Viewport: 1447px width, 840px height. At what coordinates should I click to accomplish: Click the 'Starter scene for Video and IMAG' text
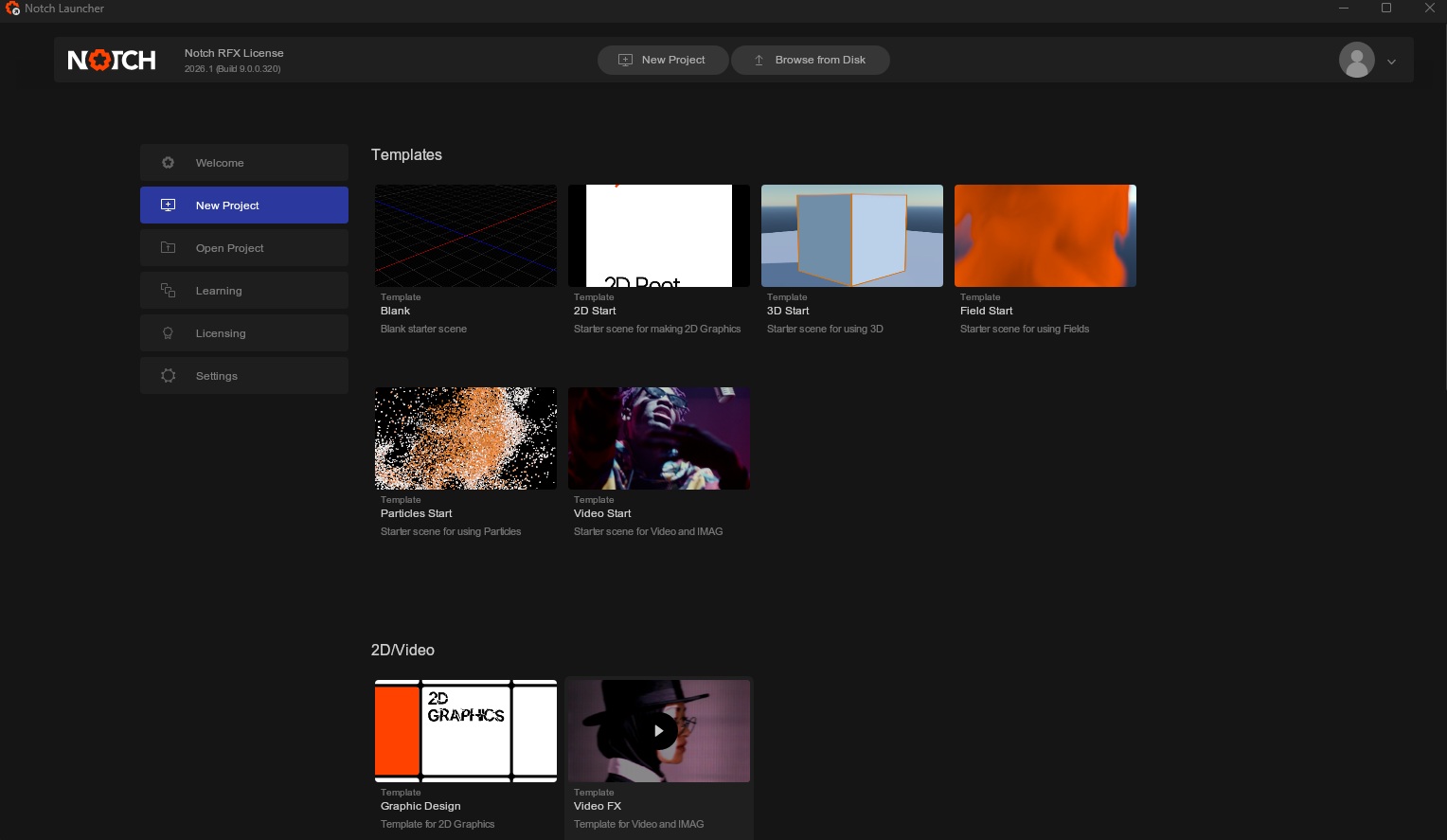coord(648,531)
